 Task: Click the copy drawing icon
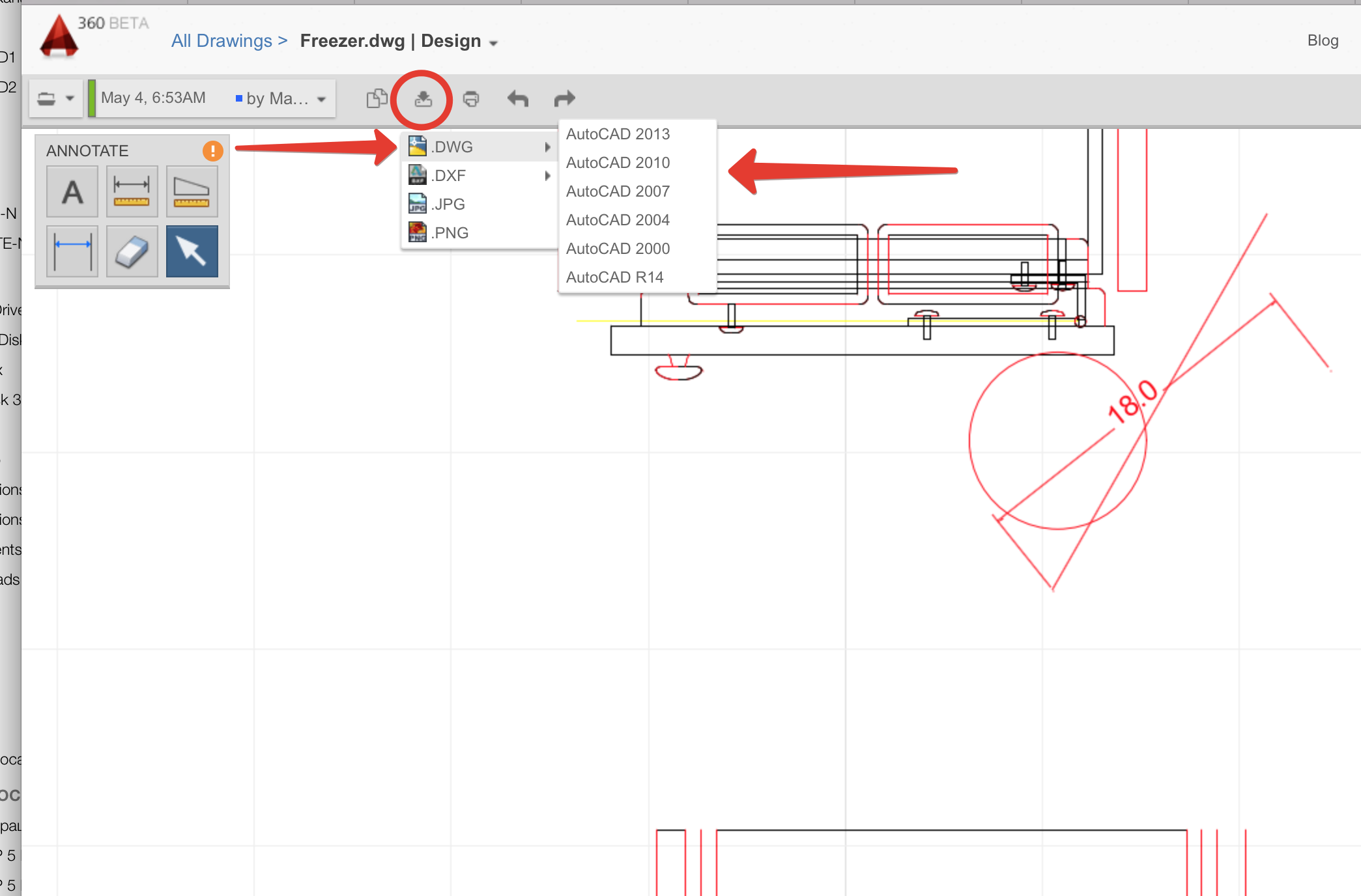pyautogui.click(x=377, y=99)
